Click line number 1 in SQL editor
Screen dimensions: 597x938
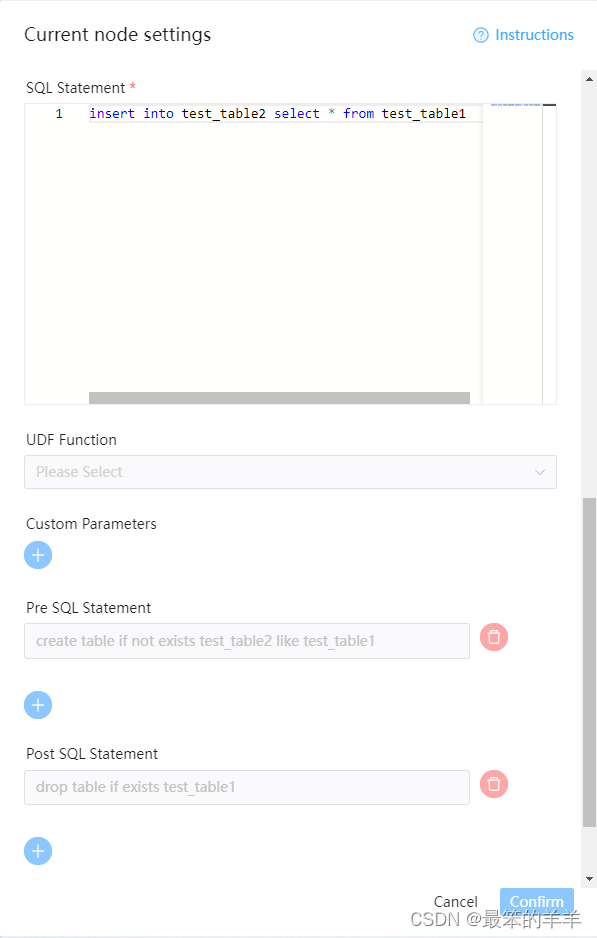point(59,114)
